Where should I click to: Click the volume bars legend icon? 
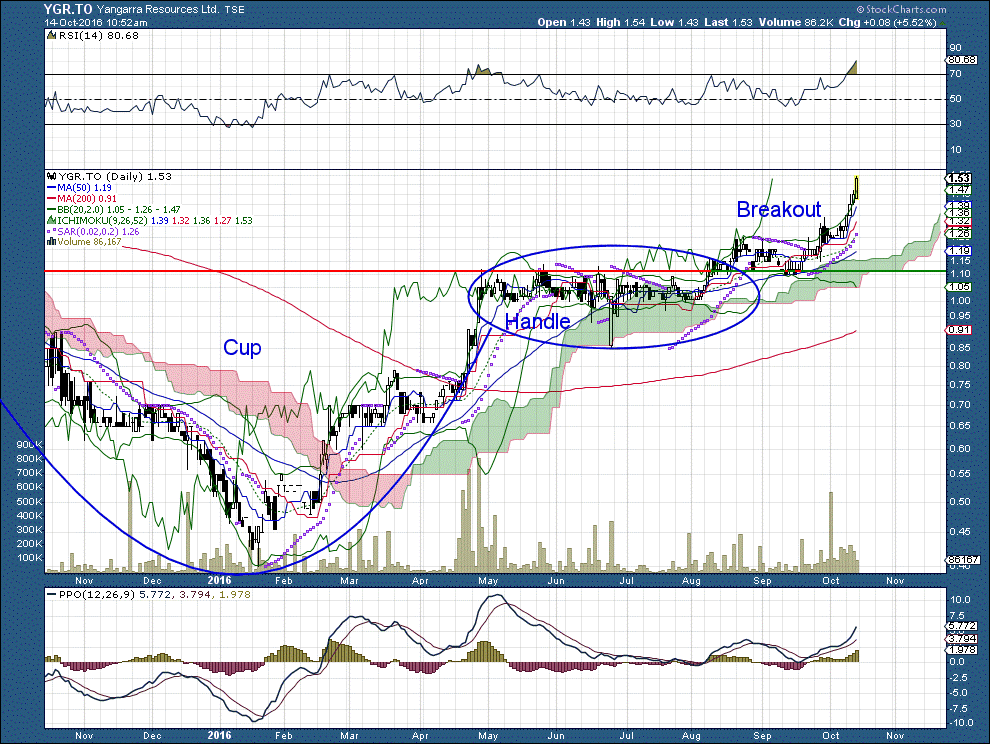52,242
